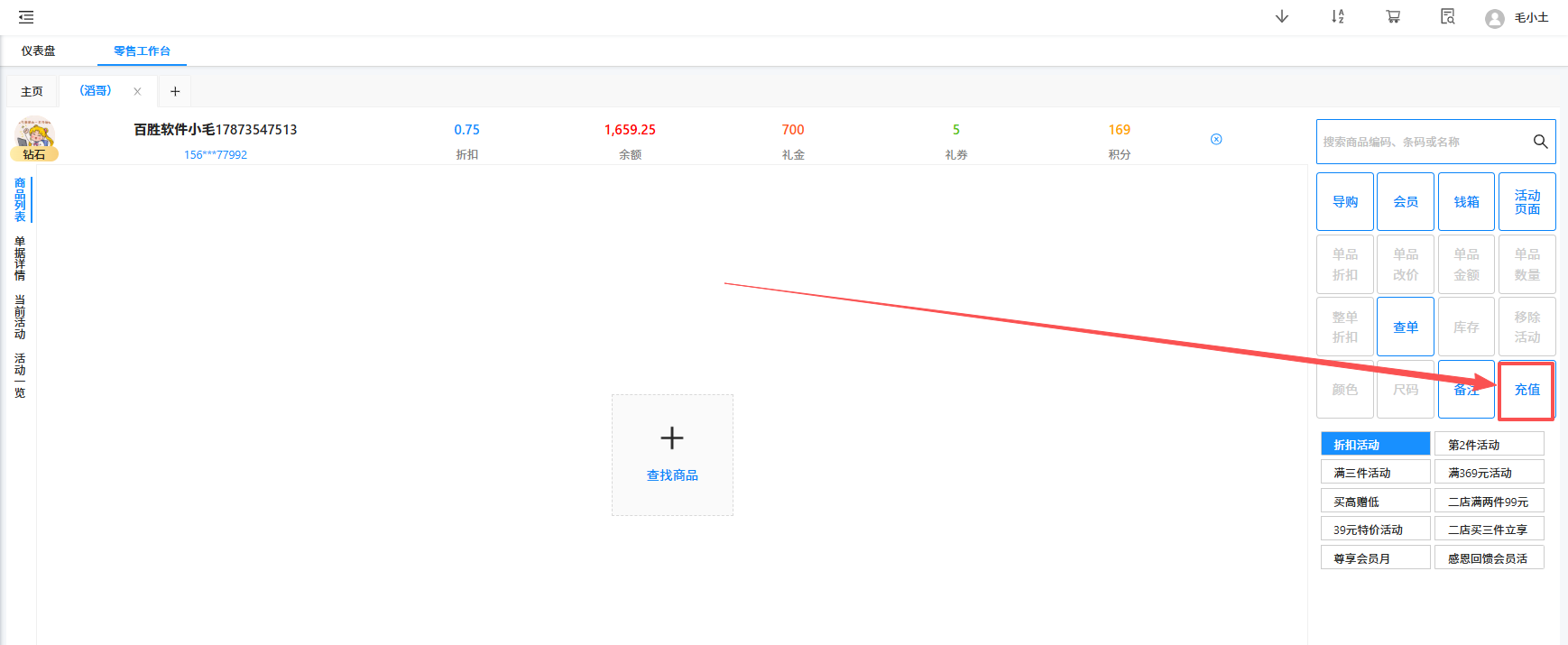Click the magnifier icon in product search box

[1540, 142]
